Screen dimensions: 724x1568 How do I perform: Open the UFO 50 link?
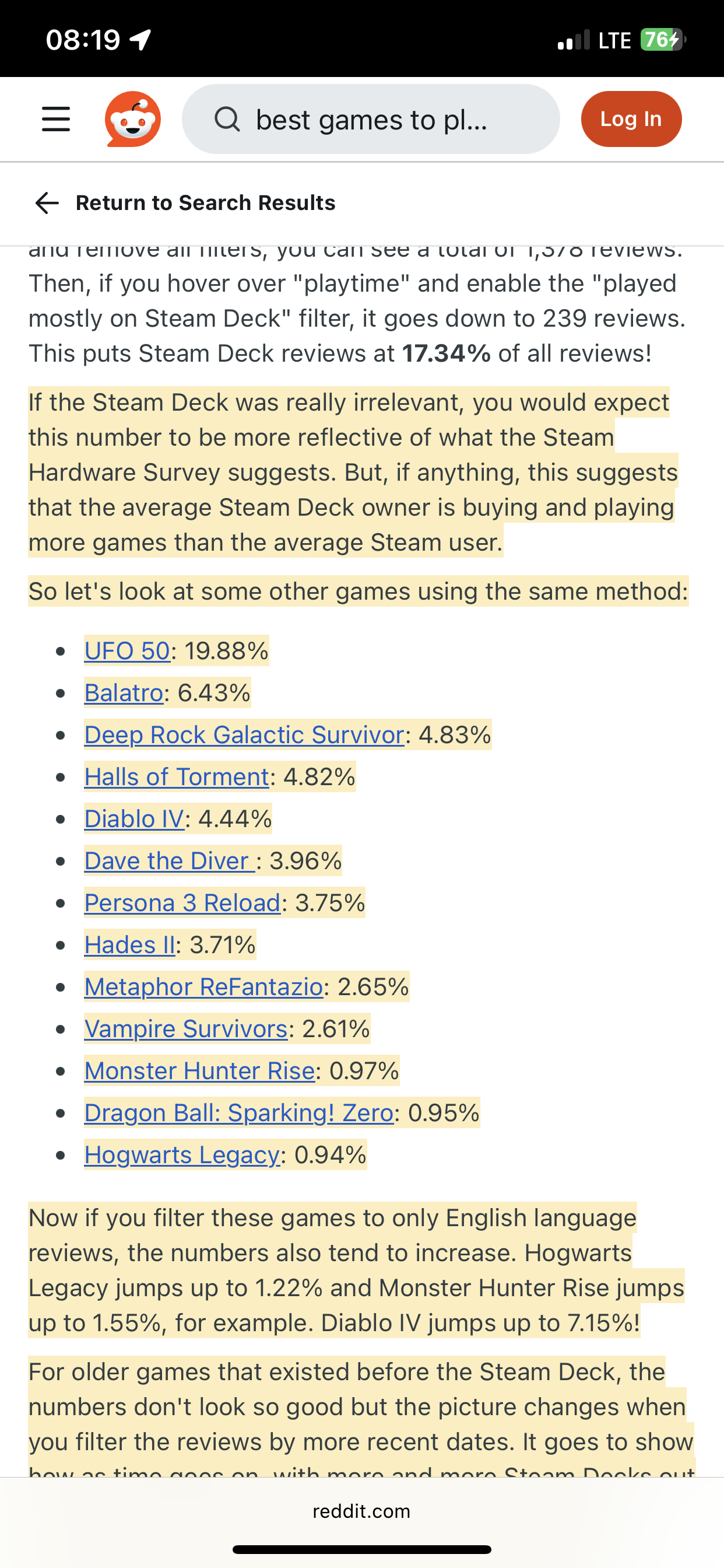click(126, 650)
